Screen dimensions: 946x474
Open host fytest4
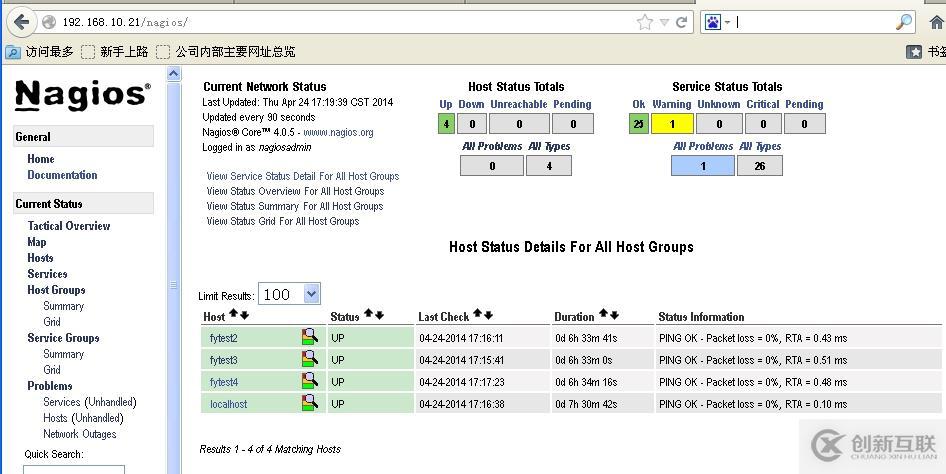pos(224,382)
